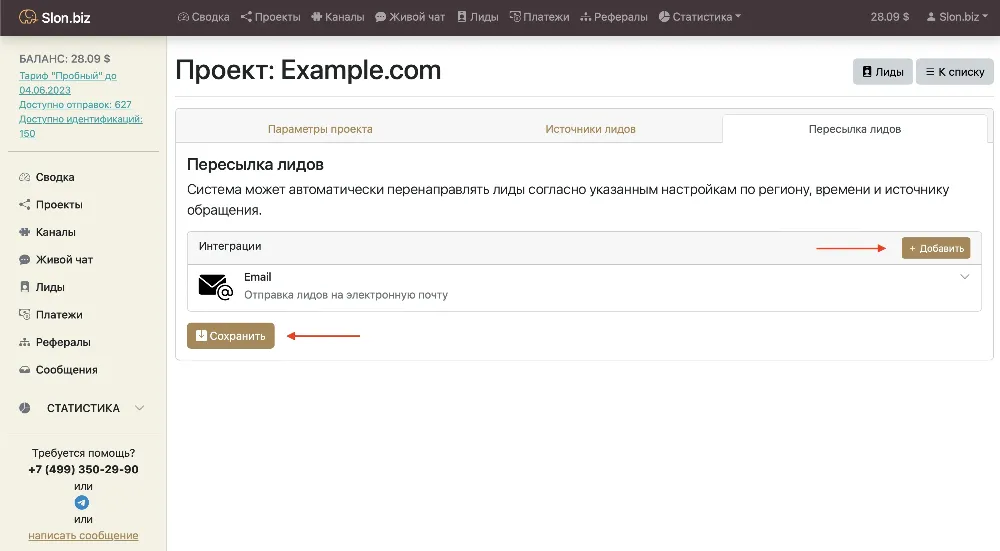Click the Доступно отправок: 627 link
Image resolution: width=1000 pixels, height=551 pixels.
point(75,105)
